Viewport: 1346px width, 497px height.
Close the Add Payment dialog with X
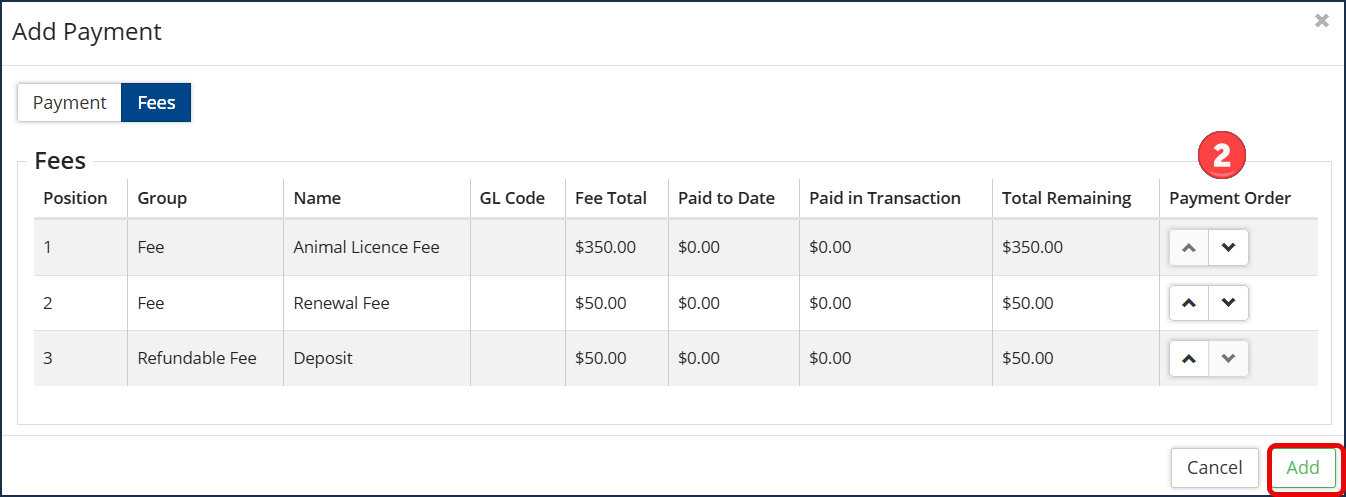click(1322, 20)
